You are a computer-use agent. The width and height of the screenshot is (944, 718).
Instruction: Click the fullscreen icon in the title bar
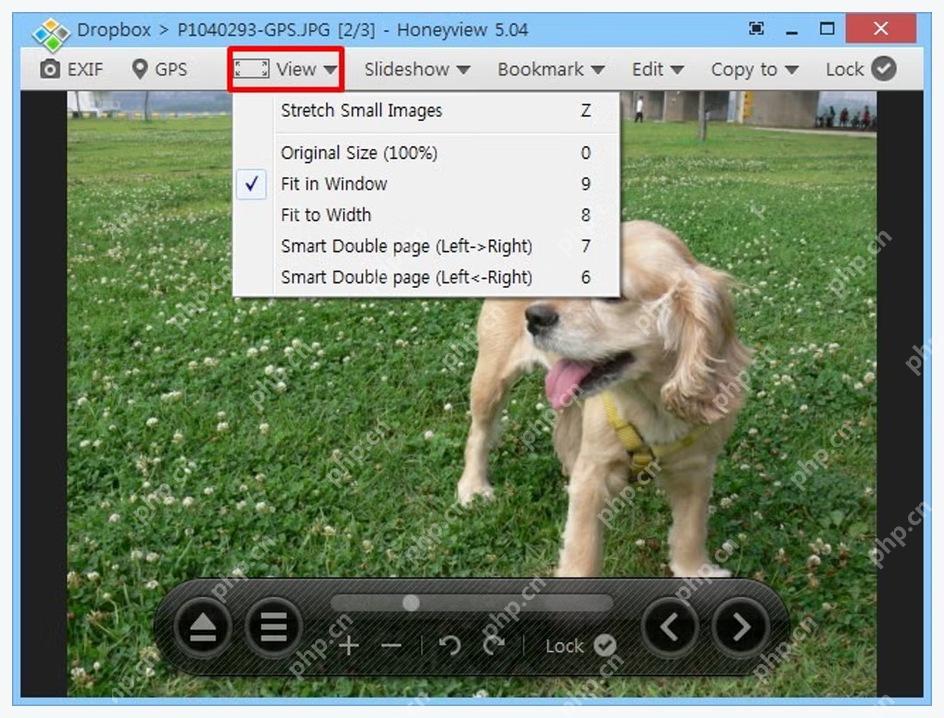click(x=756, y=29)
